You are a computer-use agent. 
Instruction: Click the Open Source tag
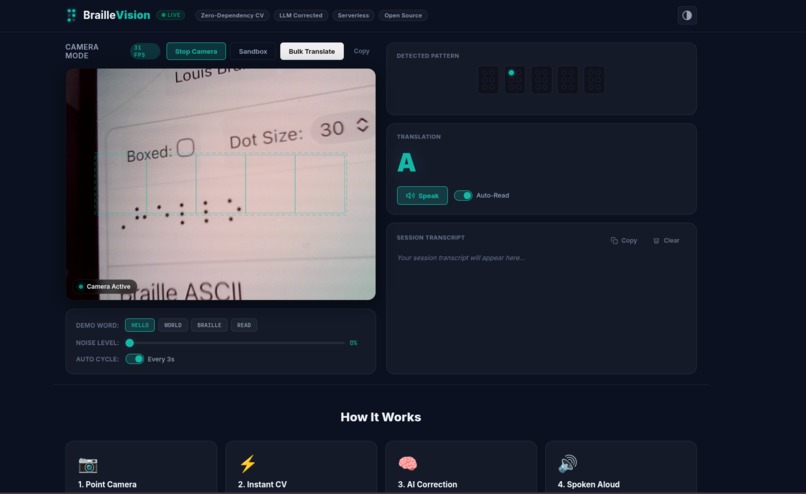tap(403, 15)
